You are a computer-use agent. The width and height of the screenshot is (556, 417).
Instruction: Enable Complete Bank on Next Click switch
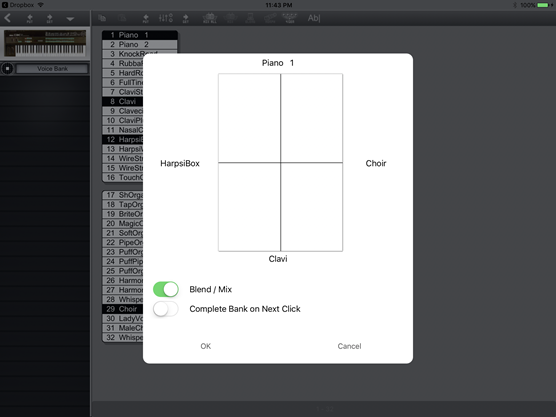[x=166, y=309]
